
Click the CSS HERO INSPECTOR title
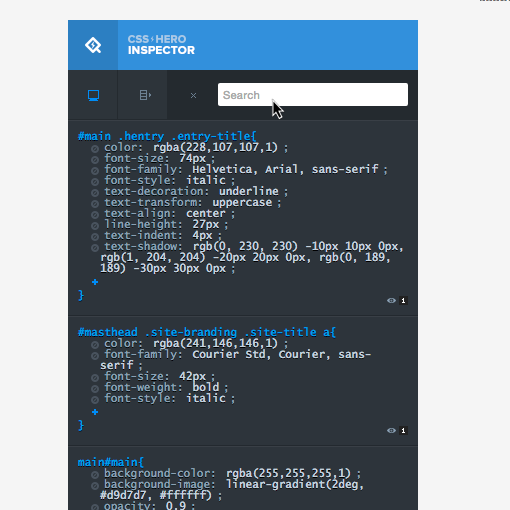[x=161, y=45]
